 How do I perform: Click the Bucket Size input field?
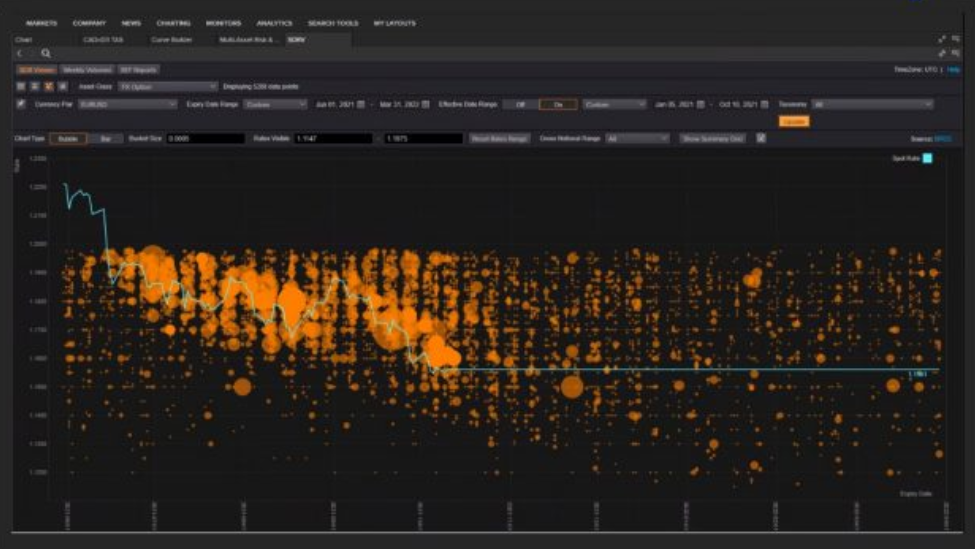click(205, 139)
